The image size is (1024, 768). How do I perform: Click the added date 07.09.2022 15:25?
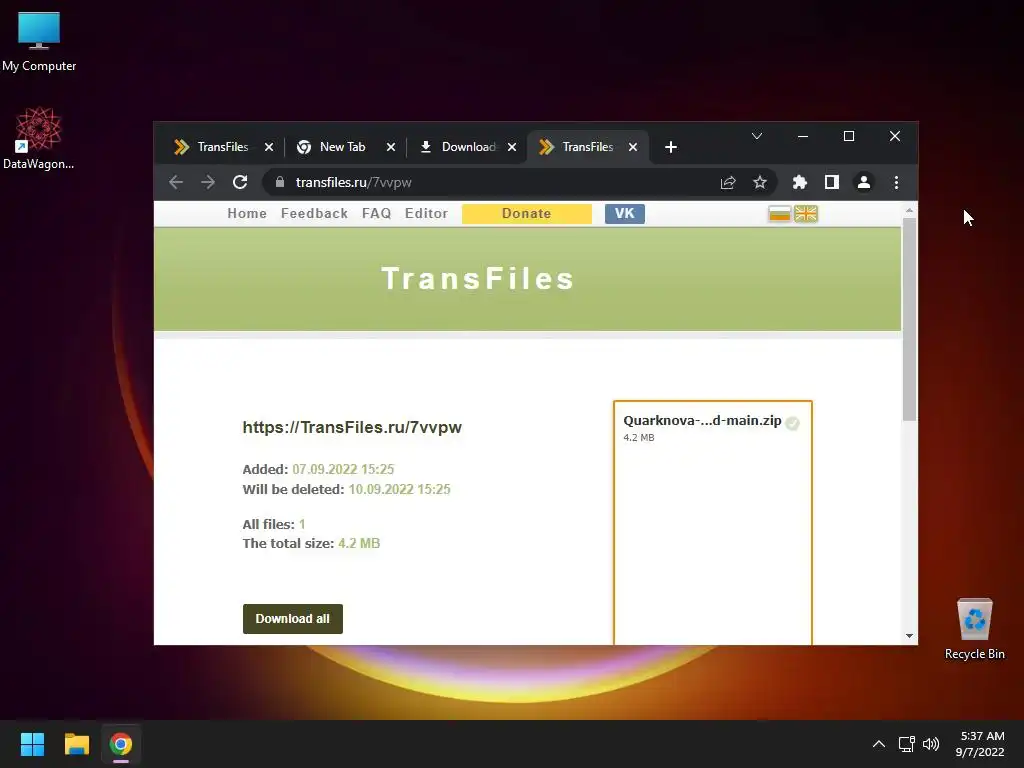pyautogui.click(x=343, y=470)
